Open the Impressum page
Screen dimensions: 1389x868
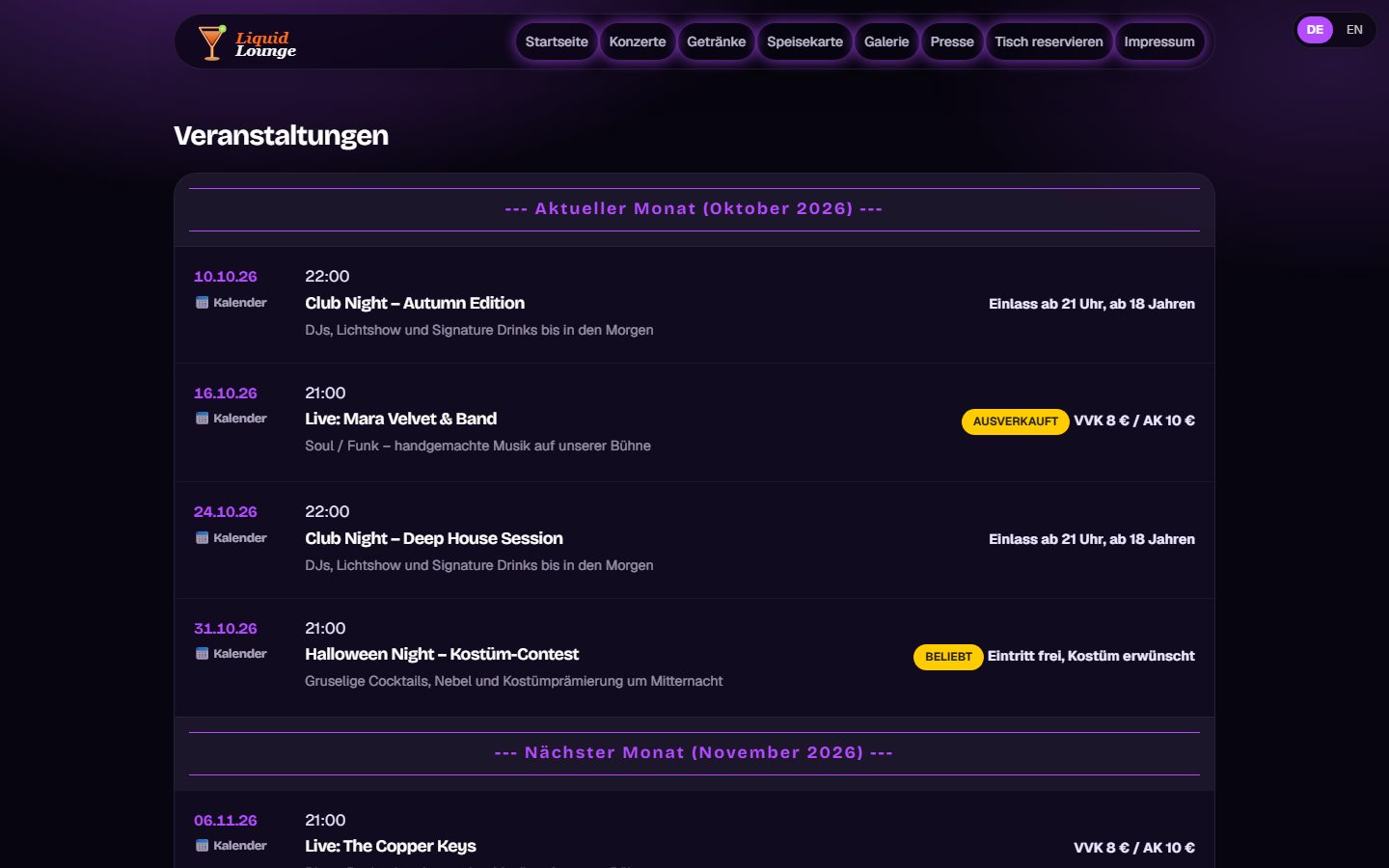(1159, 41)
